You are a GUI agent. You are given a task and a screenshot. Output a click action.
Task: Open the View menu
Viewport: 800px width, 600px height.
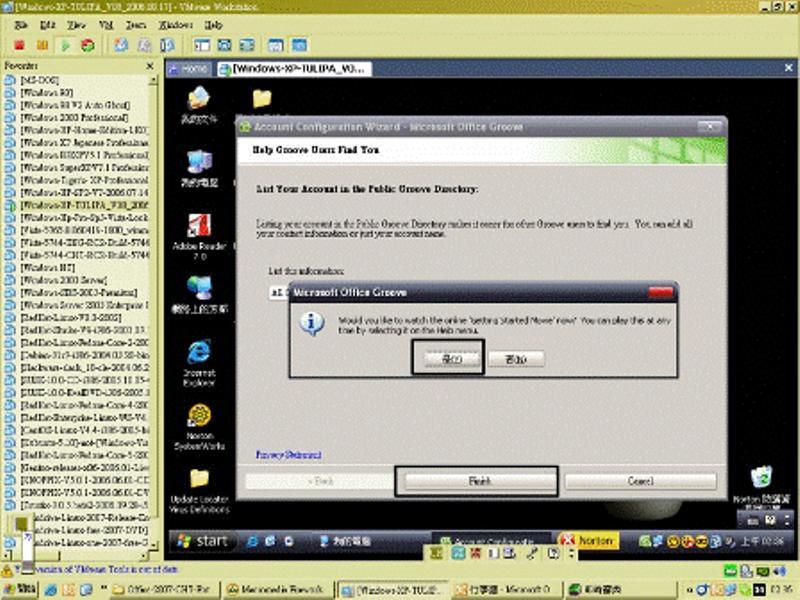click(x=77, y=24)
